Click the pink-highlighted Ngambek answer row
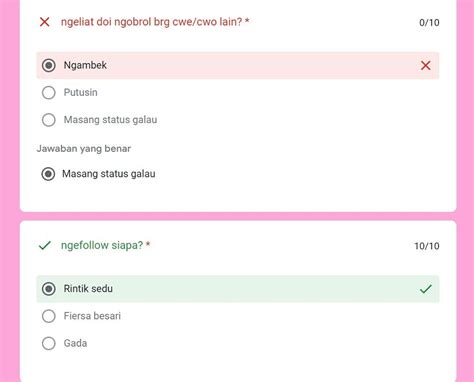 coord(238,65)
